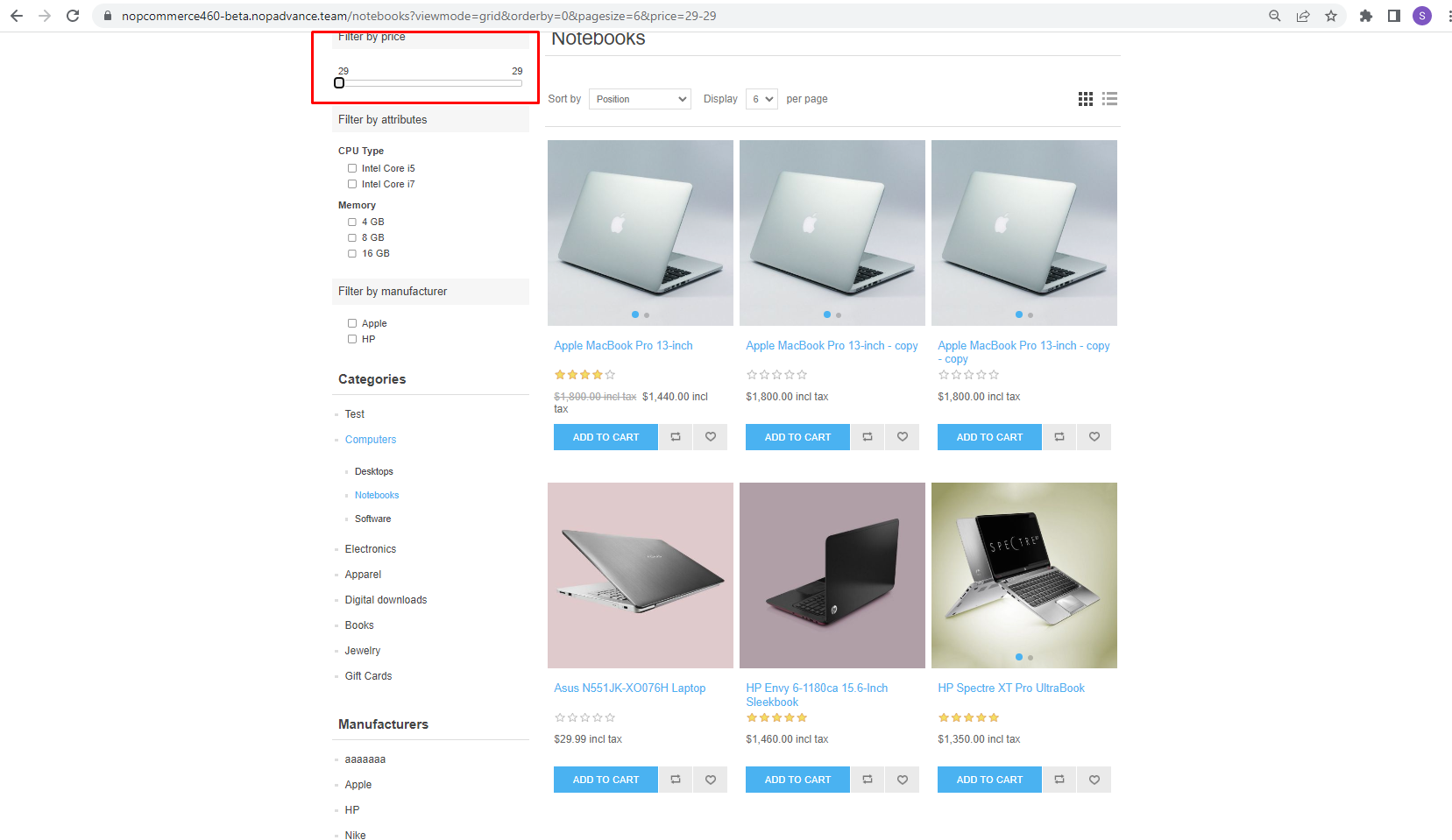This screenshot has width=1452, height=840.
Task: Add HP Spectre XT Pro UltraBook to cart
Action: [988, 779]
